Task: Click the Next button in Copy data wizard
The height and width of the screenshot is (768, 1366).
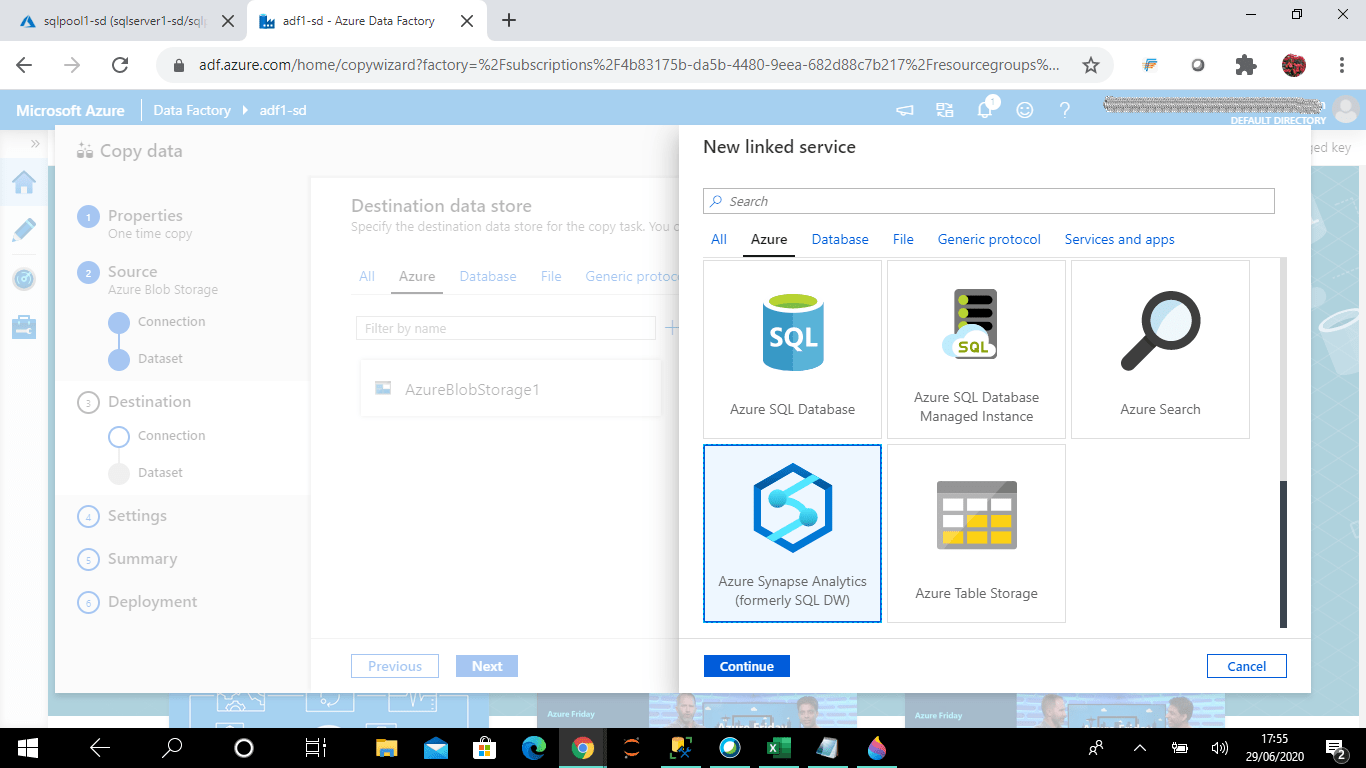Action: pos(487,666)
